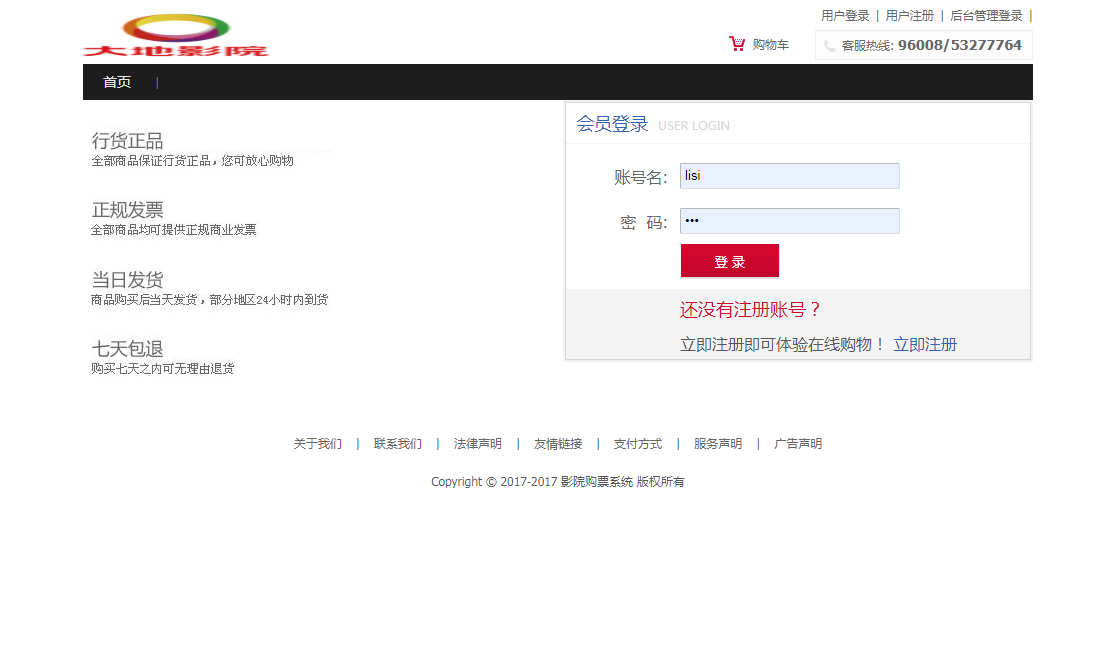Click the 支付方式 payment methods link
Image resolution: width=1108 pixels, height=656 pixels.
[637, 443]
